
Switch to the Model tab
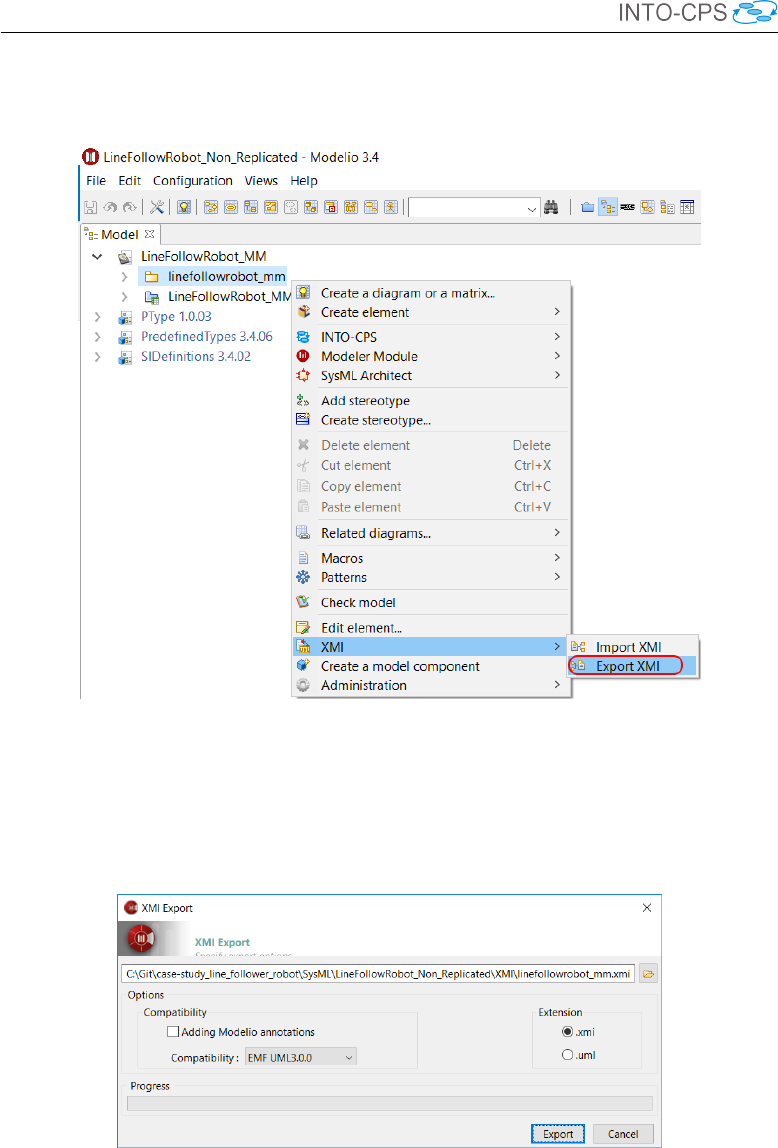pyautogui.click(x=119, y=234)
